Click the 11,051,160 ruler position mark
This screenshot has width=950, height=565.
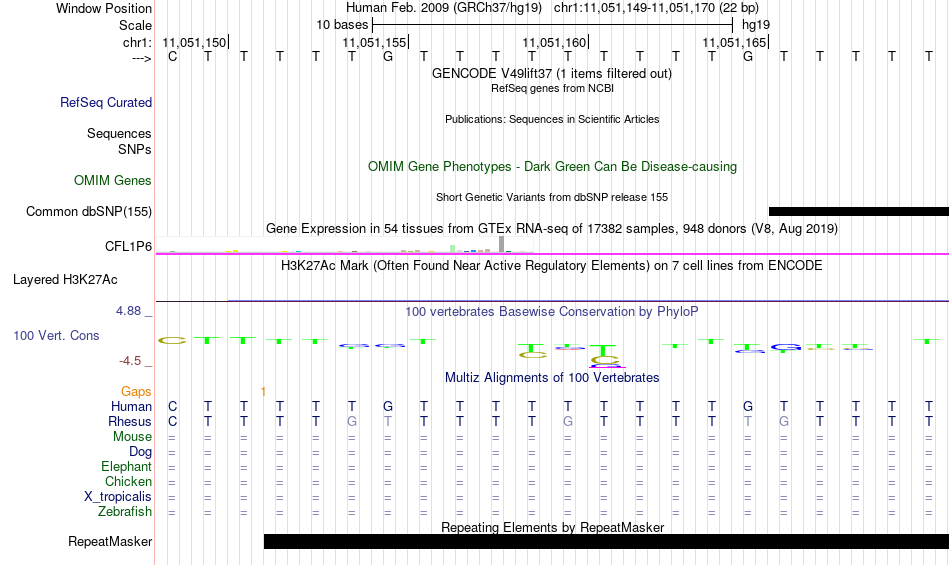[555, 42]
